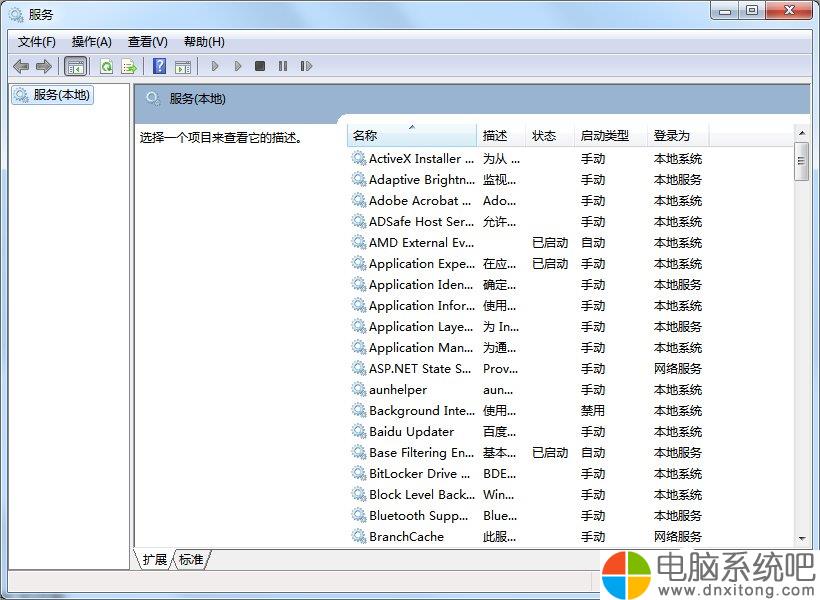
Task: Click 已启动 status in AMD External Events row
Action: click(550, 243)
